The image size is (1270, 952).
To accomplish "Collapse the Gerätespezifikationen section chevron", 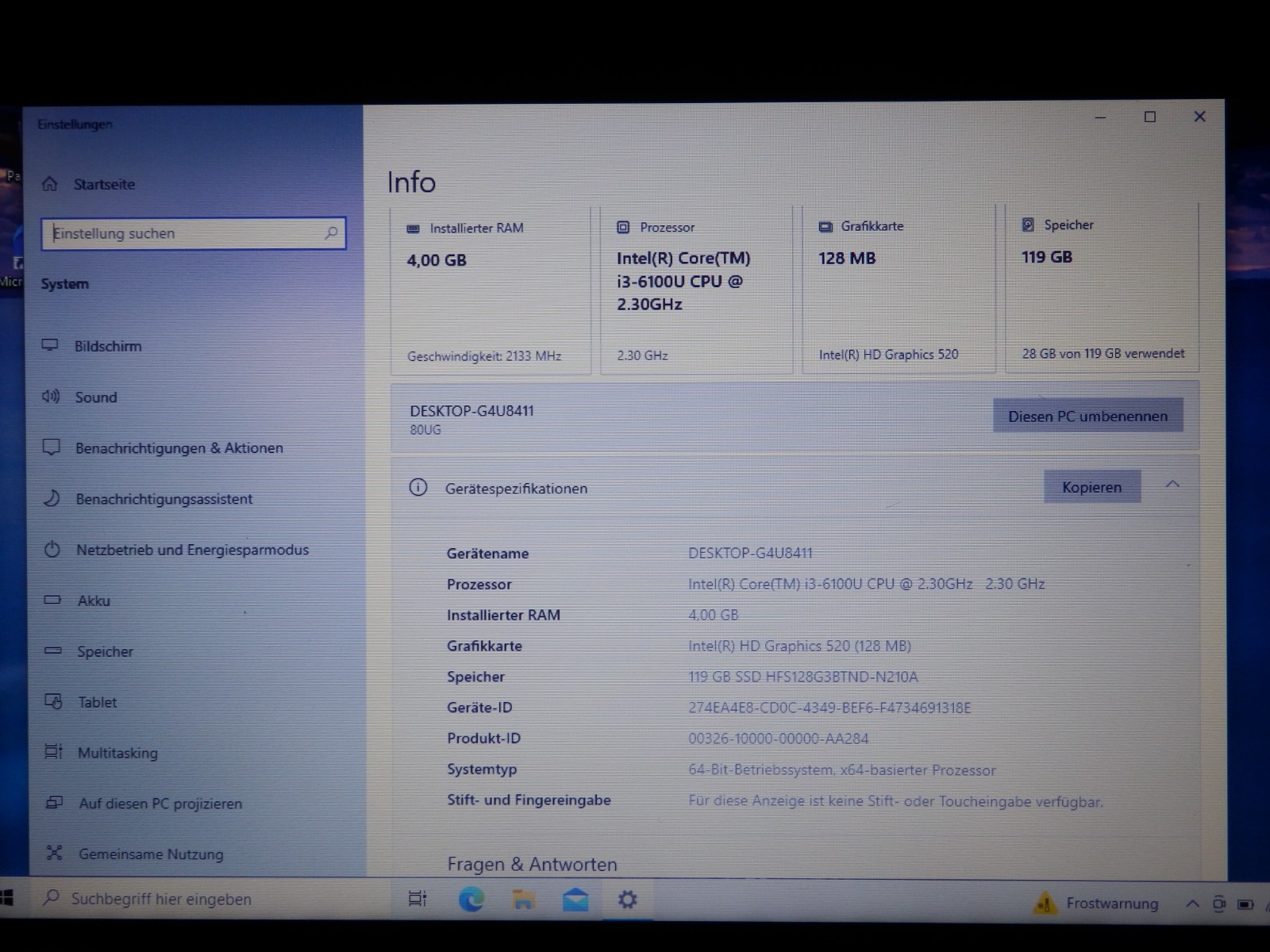I will tap(1172, 484).
